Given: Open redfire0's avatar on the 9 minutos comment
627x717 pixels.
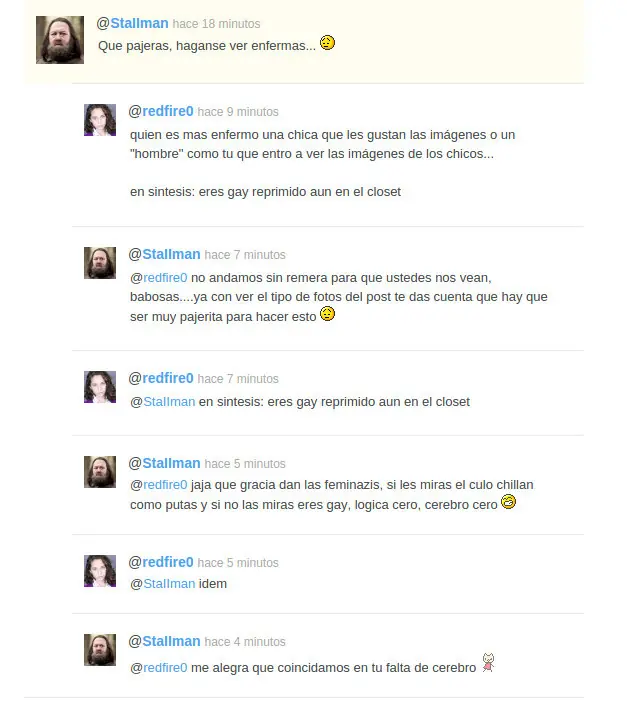Looking at the screenshot, I should click(x=100, y=120).
